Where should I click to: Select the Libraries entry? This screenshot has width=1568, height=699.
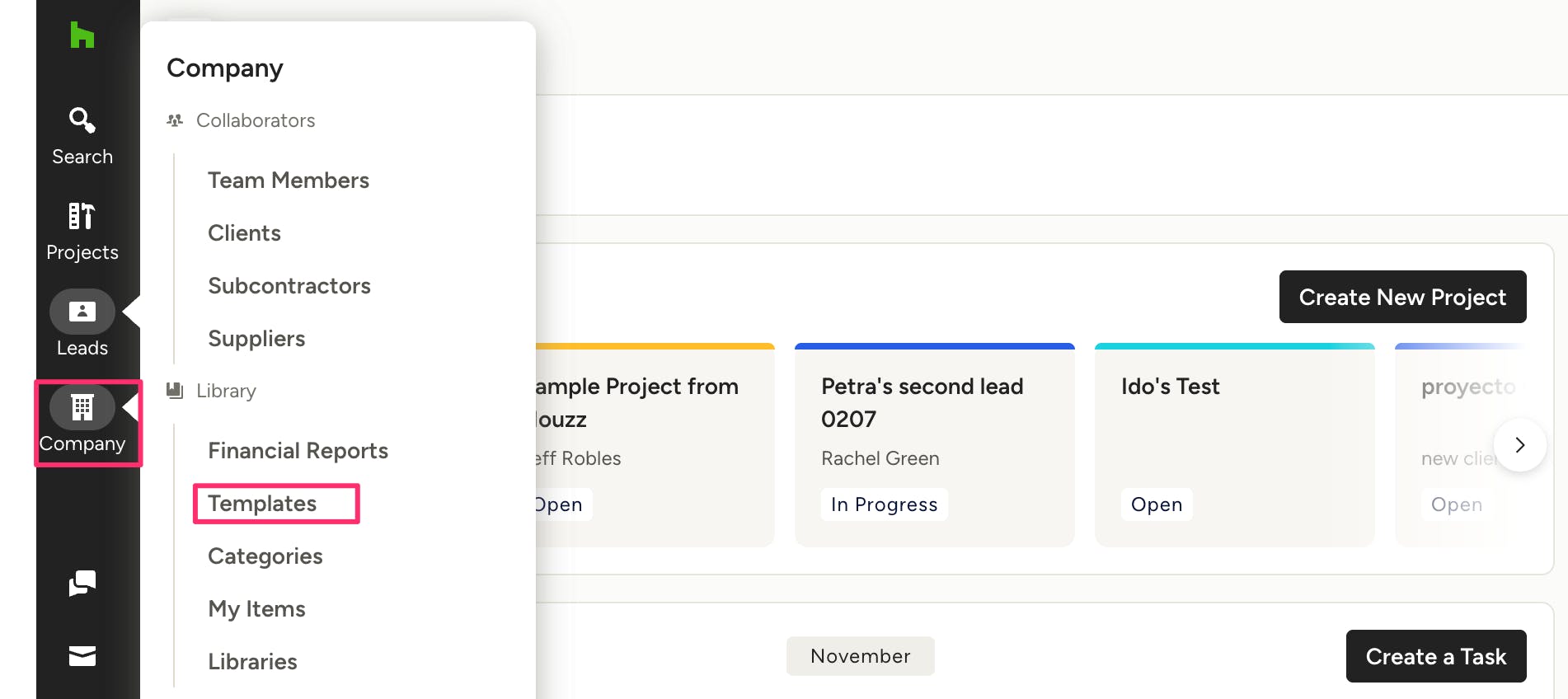coord(252,661)
